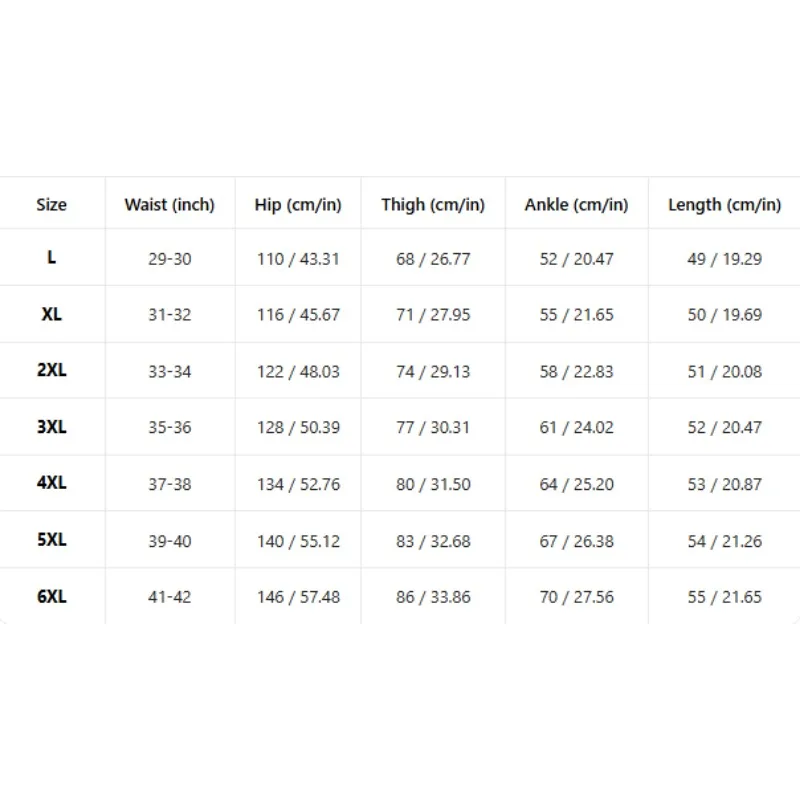
Task: Select the Thigh (cm/in) column header
Action: coord(433,205)
